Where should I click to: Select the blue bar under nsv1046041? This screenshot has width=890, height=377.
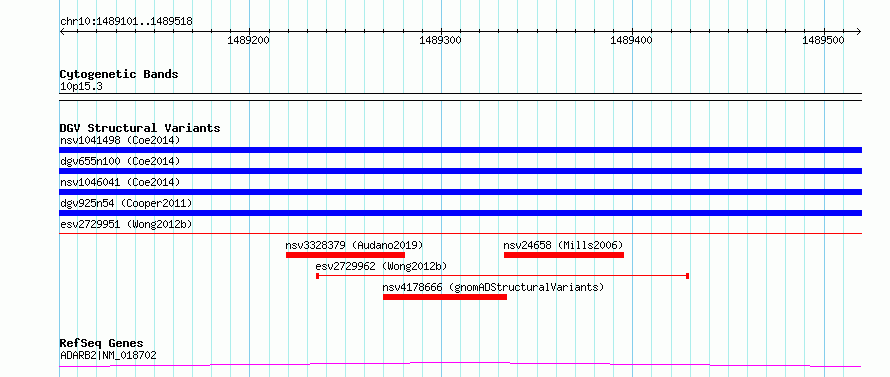[460, 192]
